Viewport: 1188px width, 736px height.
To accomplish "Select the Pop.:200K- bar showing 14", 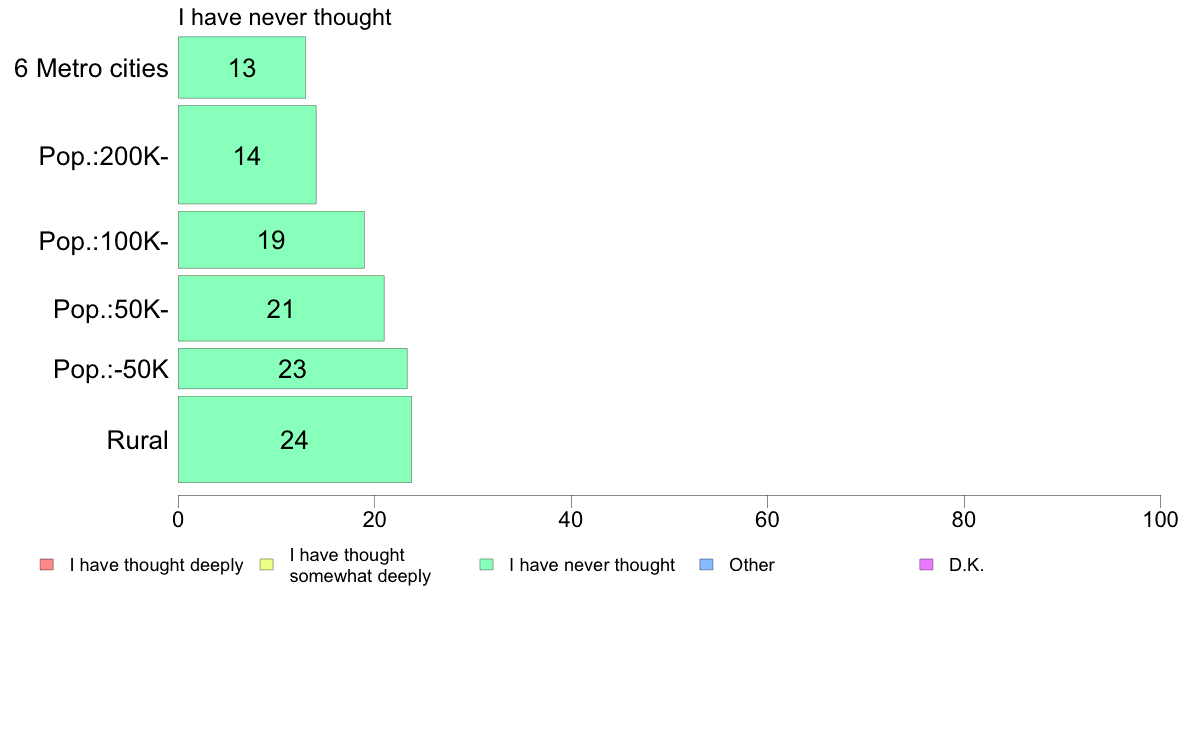I will 247,155.
